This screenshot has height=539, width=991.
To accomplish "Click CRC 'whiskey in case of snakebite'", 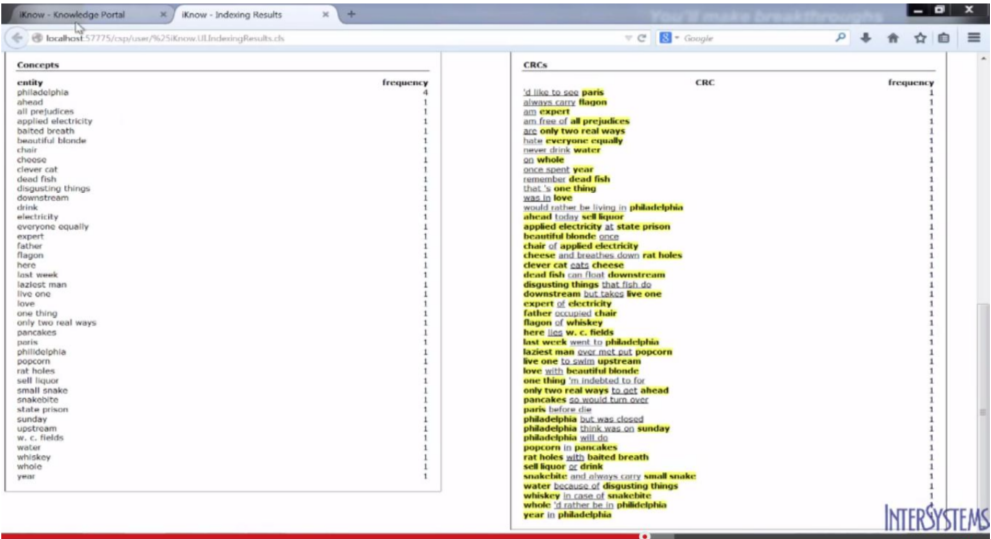I will click(587, 495).
